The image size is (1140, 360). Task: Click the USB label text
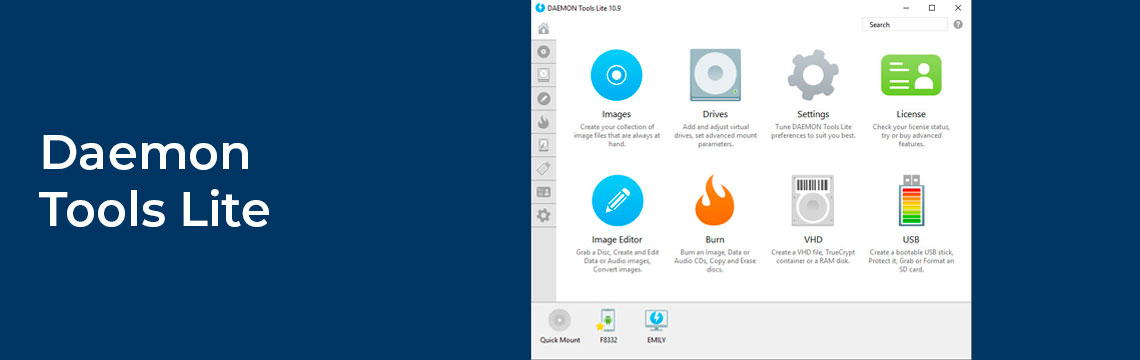[911, 239]
